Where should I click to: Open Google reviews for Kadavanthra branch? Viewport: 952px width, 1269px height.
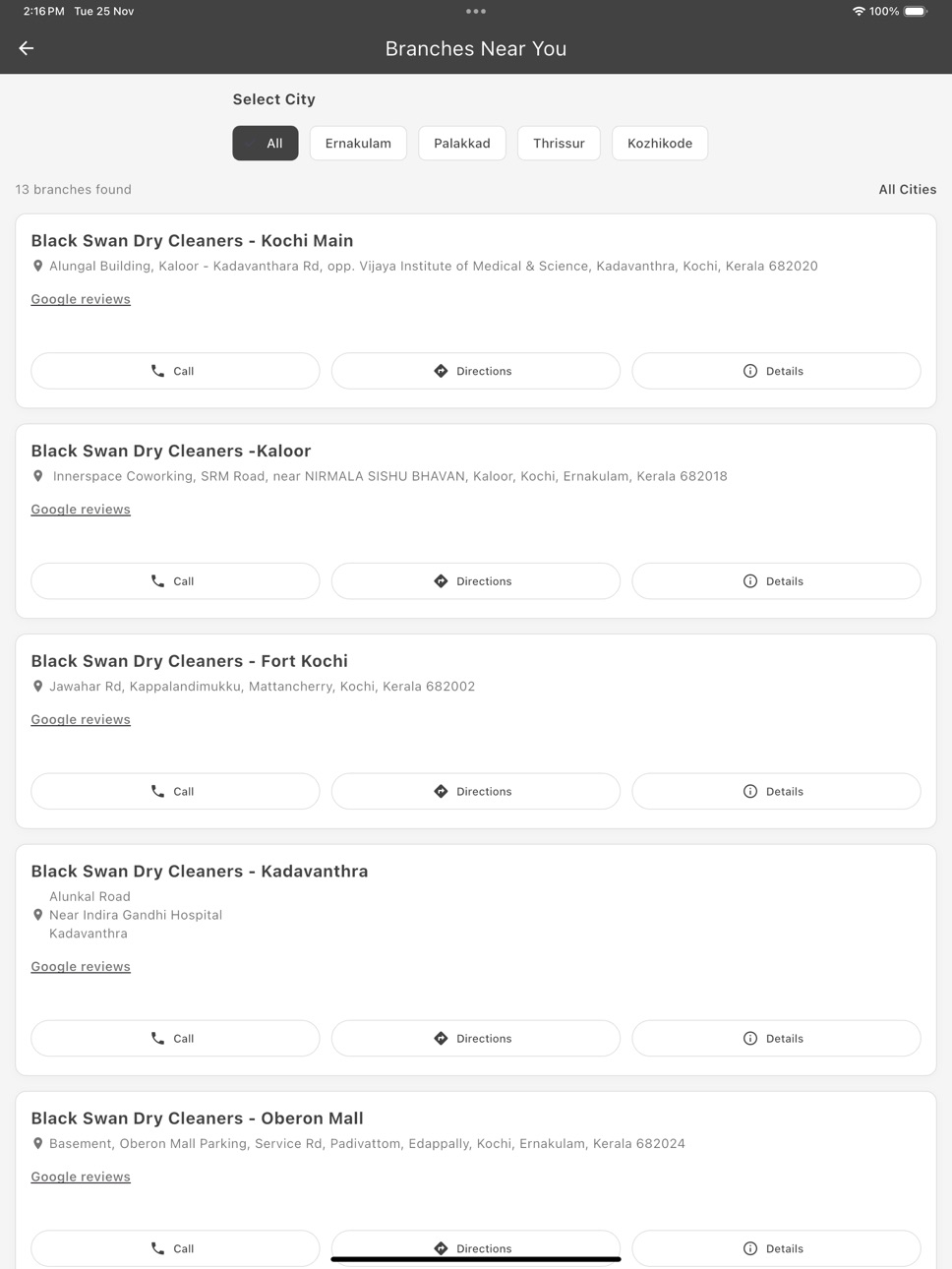point(81,967)
